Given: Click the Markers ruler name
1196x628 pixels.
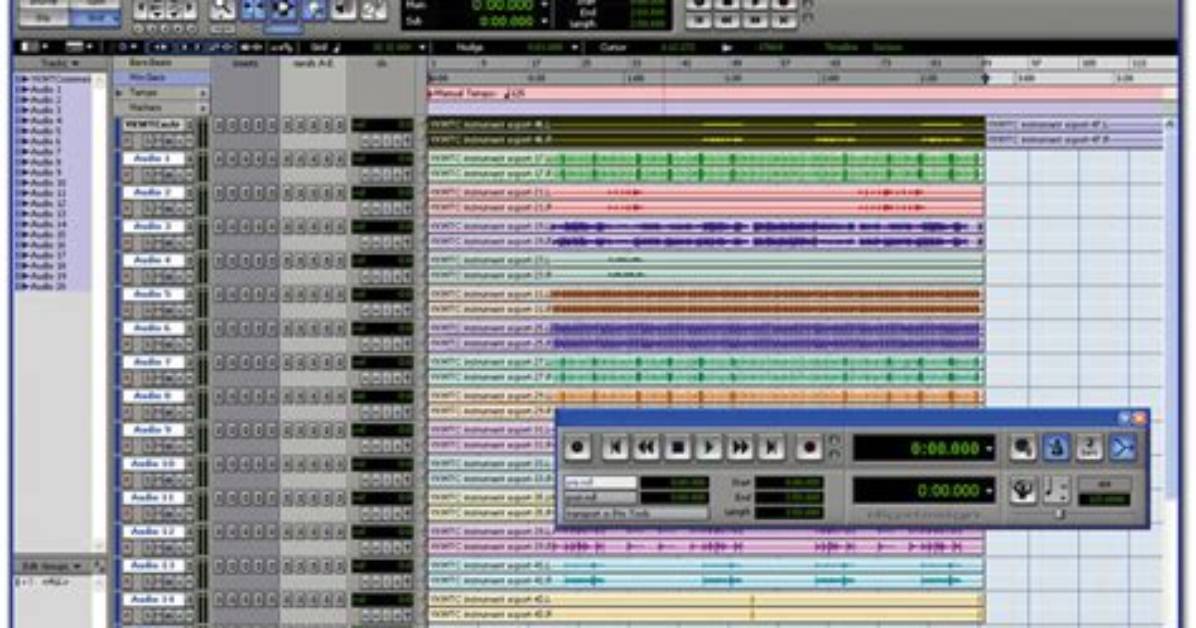Looking at the screenshot, I should pyautogui.click(x=145, y=108).
